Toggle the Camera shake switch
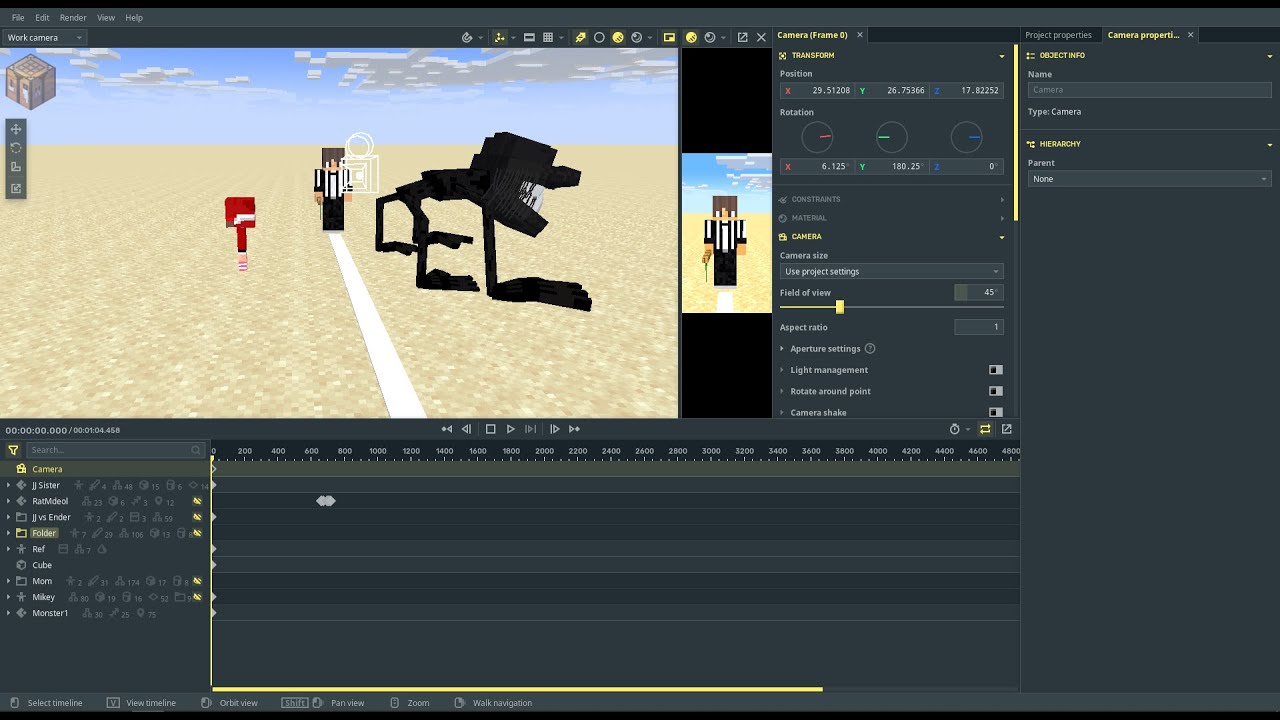Viewport: 1280px width, 720px height. click(996, 412)
